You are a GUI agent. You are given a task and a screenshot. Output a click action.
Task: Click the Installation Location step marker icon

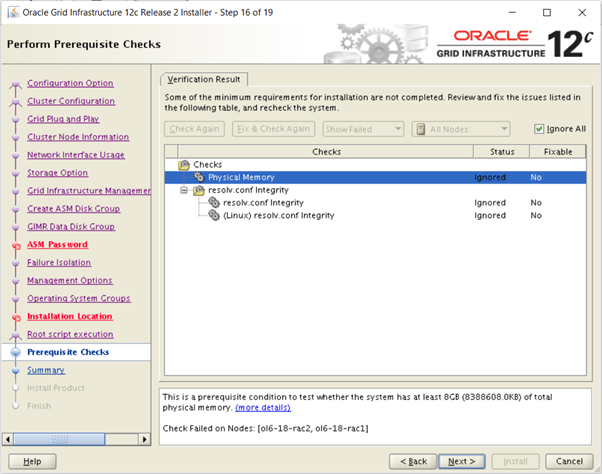[15, 318]
